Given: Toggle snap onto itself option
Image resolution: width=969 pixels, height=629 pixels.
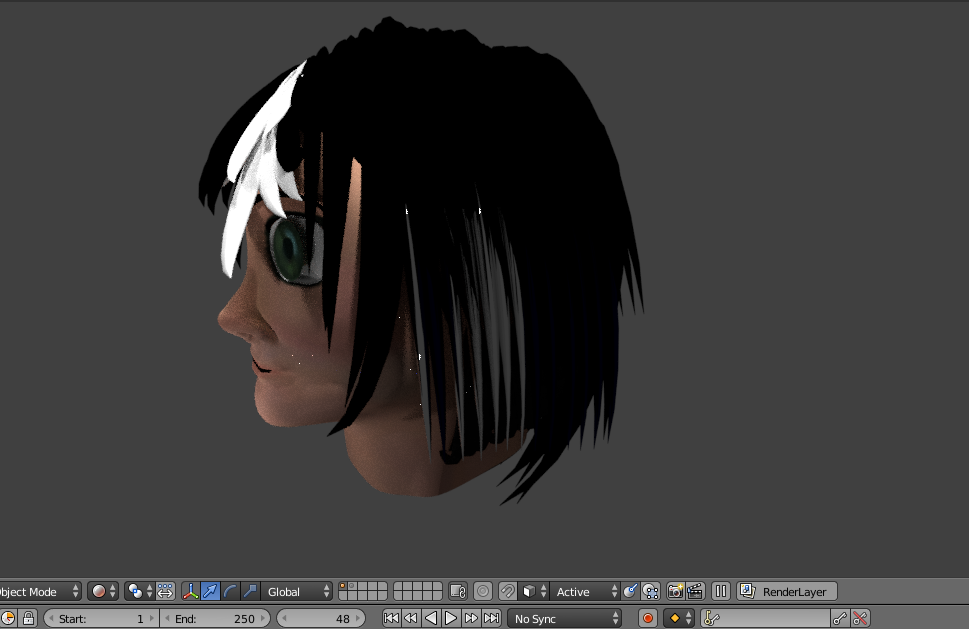Looking at the screenshot, I should (x=650, y=591).
